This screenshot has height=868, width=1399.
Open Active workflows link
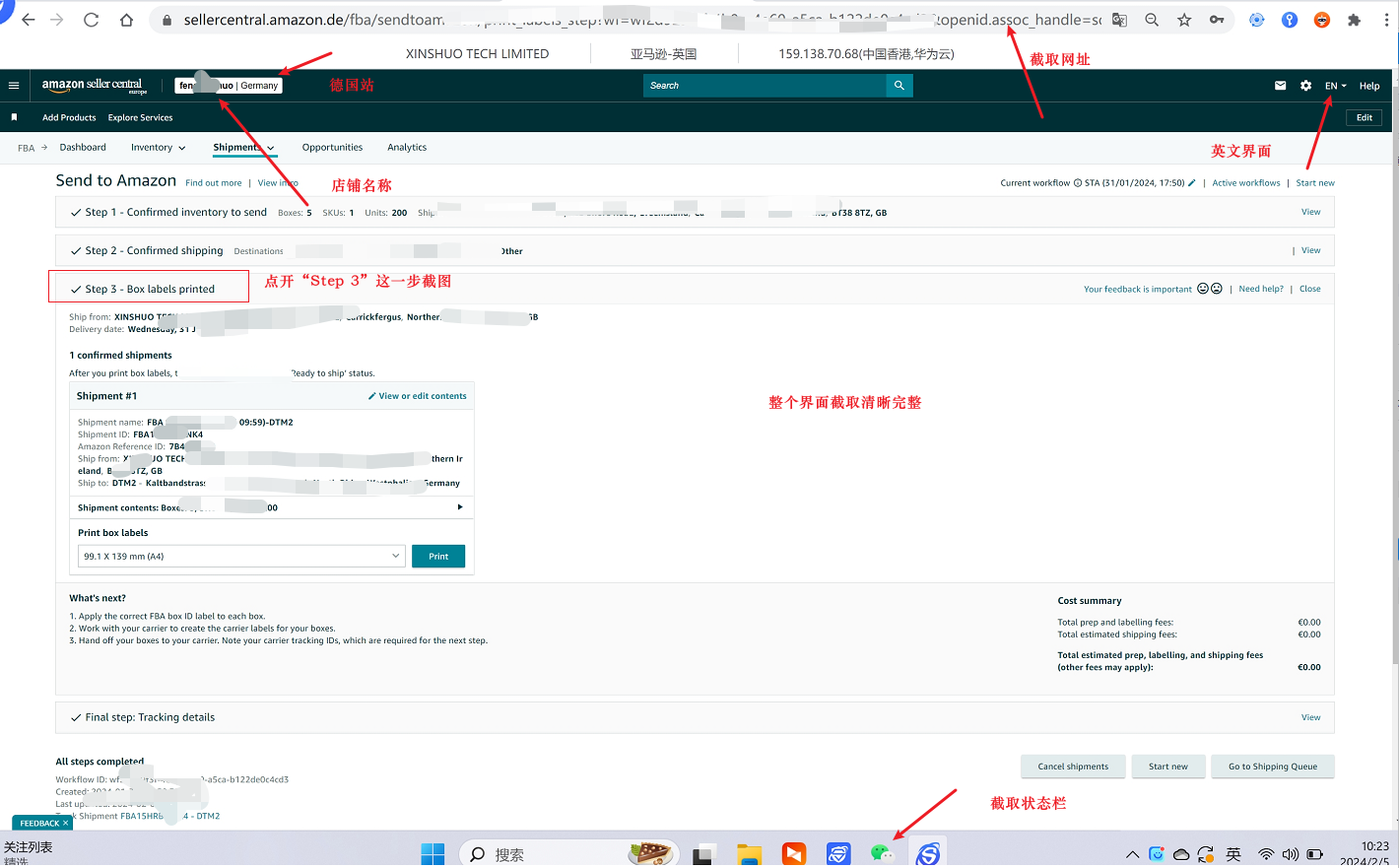[x=1246, y=183]
